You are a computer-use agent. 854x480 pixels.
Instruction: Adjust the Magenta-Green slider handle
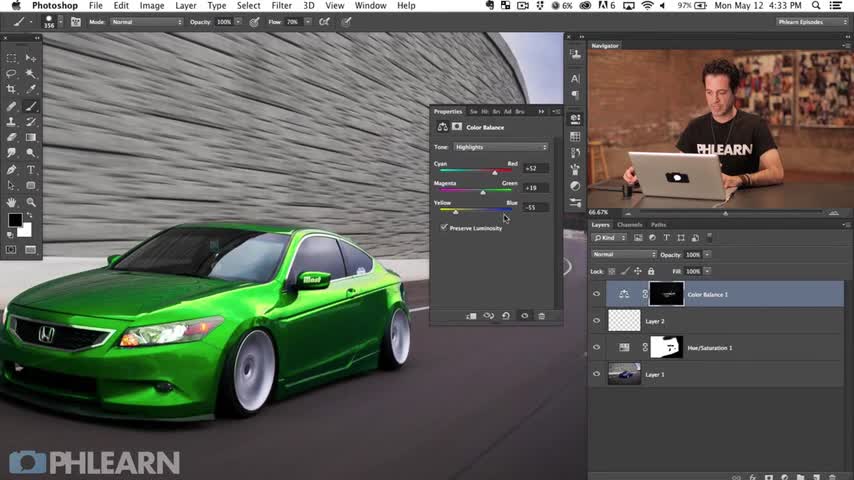tap(483, 192)
